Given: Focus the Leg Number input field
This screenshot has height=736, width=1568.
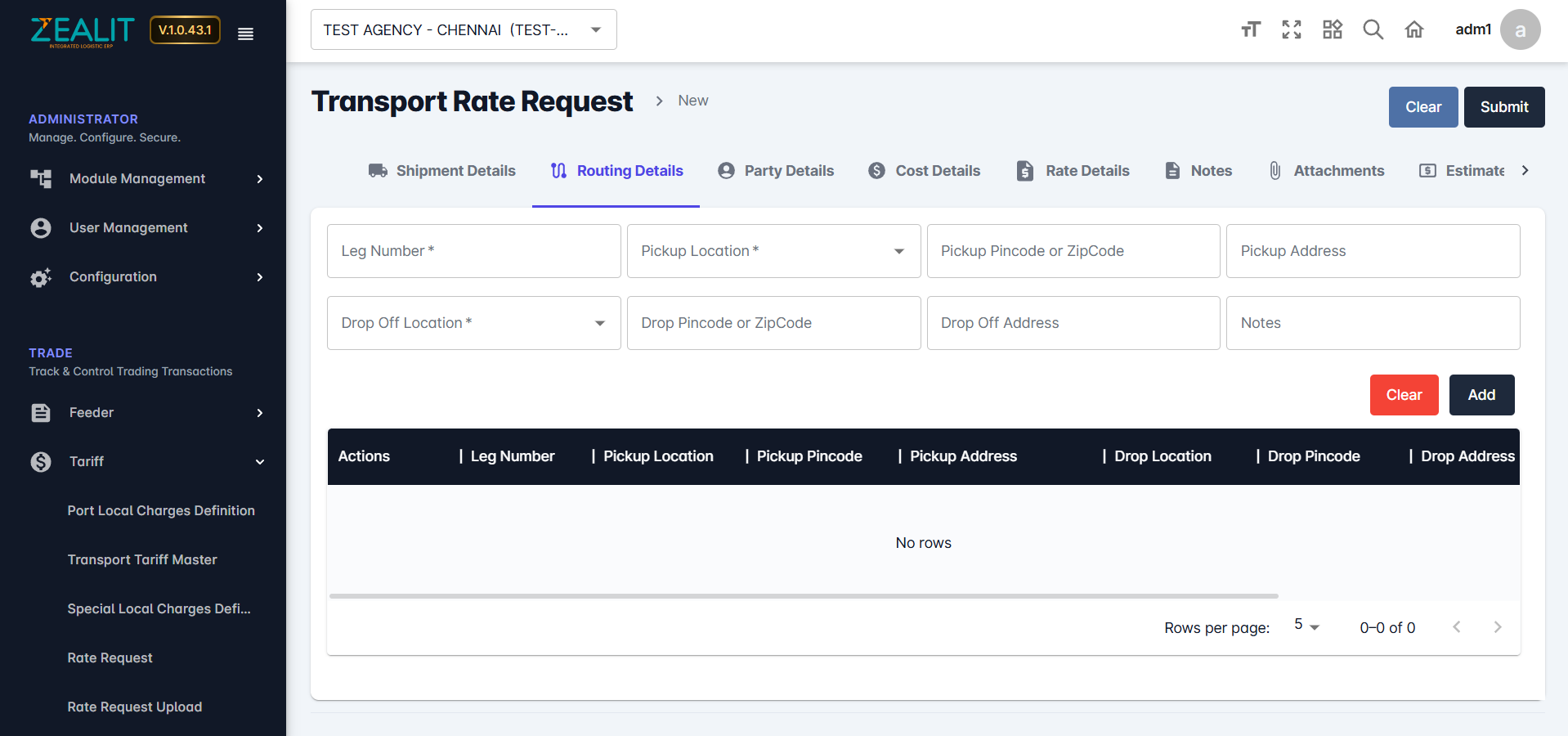Looking at the screenshot, I should (473, 251).
